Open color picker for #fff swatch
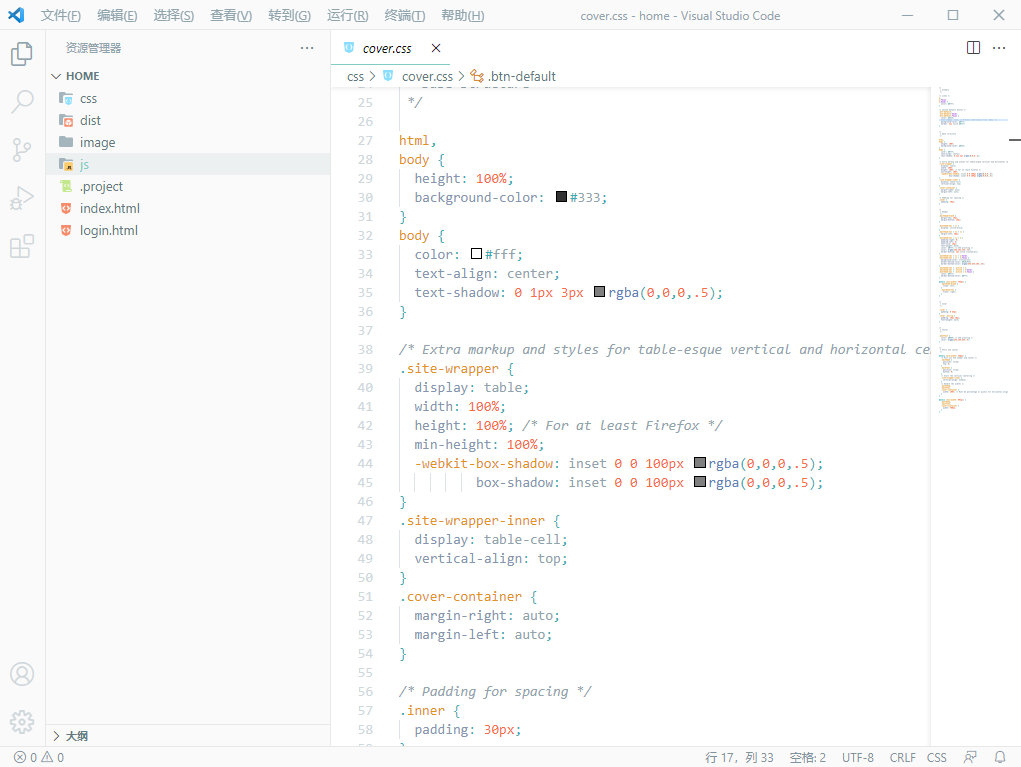 click(477, 254)
